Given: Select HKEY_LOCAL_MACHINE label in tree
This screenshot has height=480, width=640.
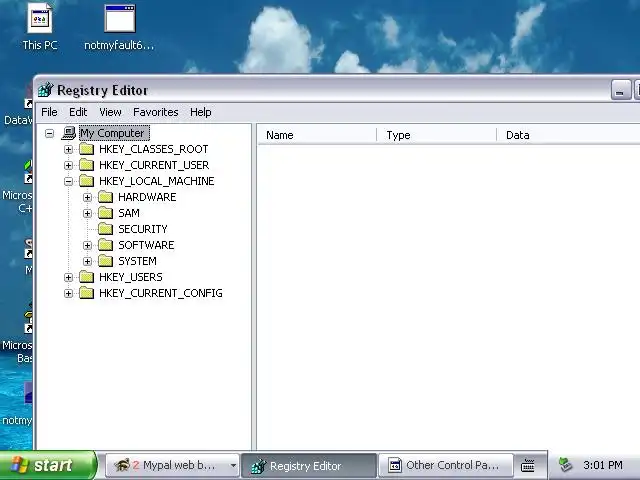Looking at the screenshot, I should point(156,181).
